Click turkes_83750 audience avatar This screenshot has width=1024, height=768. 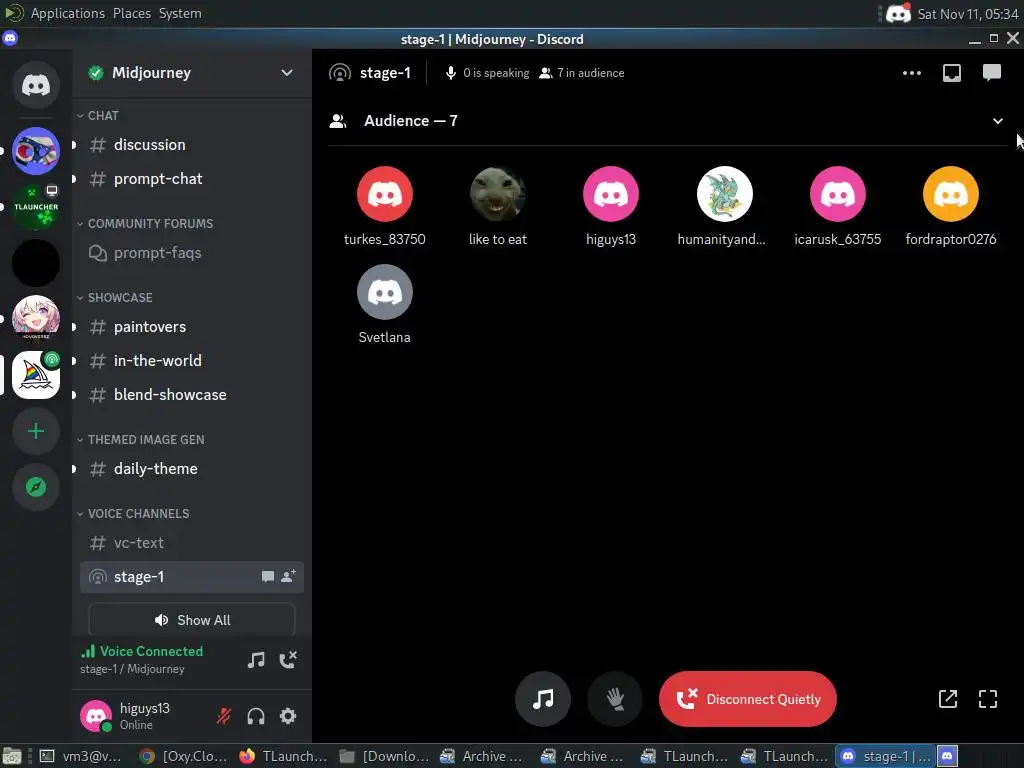tap(385, 194)
